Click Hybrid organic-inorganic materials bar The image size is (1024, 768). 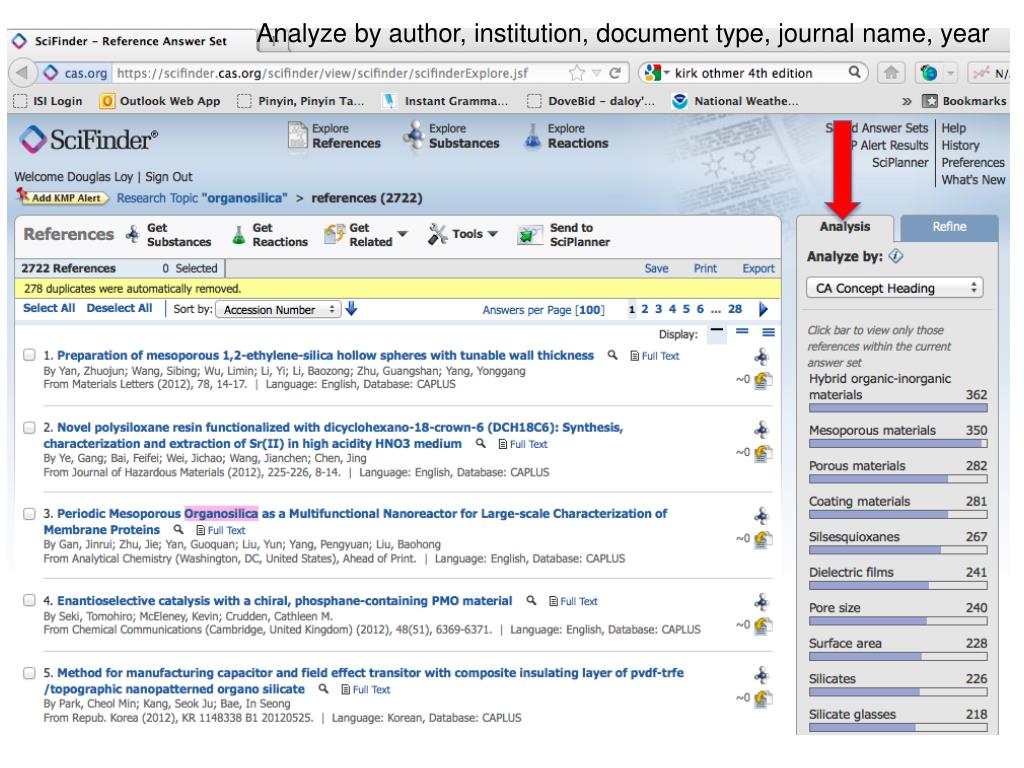898,408
